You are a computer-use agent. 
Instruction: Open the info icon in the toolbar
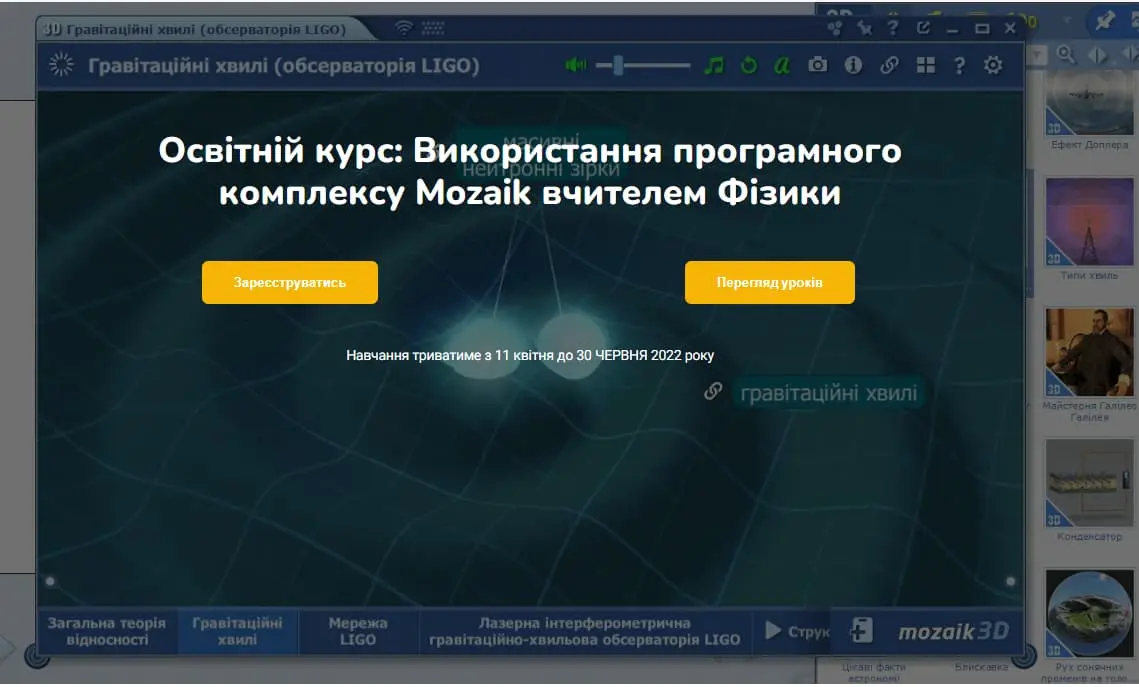(x=854, y=65)
